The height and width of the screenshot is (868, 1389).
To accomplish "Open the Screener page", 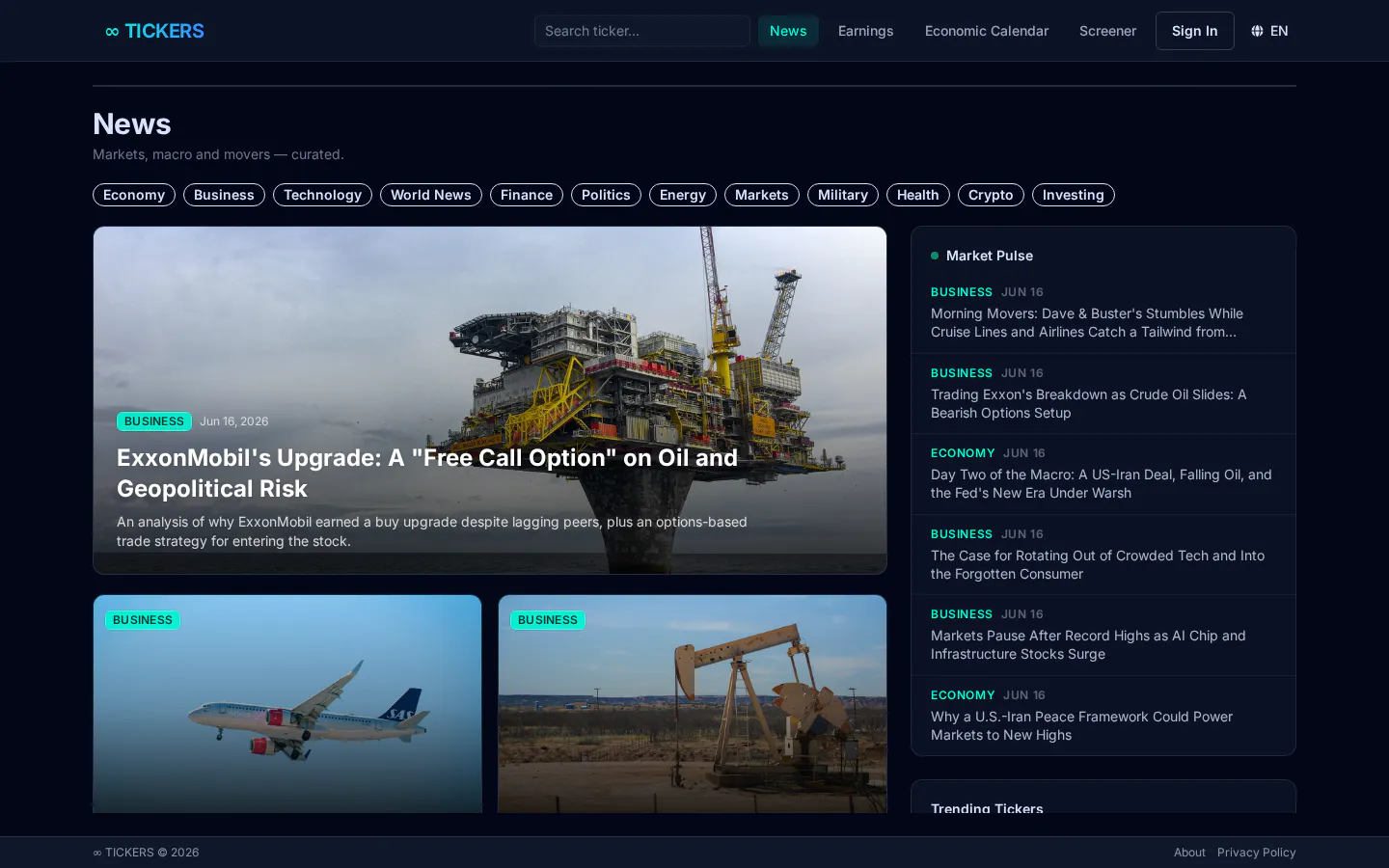I will 1107,31.
